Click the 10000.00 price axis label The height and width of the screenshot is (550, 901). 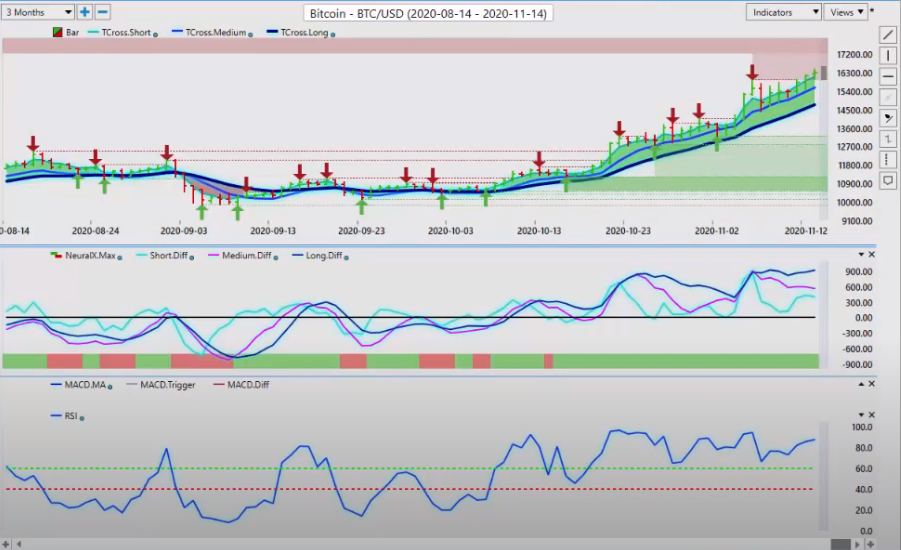pos(854,202)
